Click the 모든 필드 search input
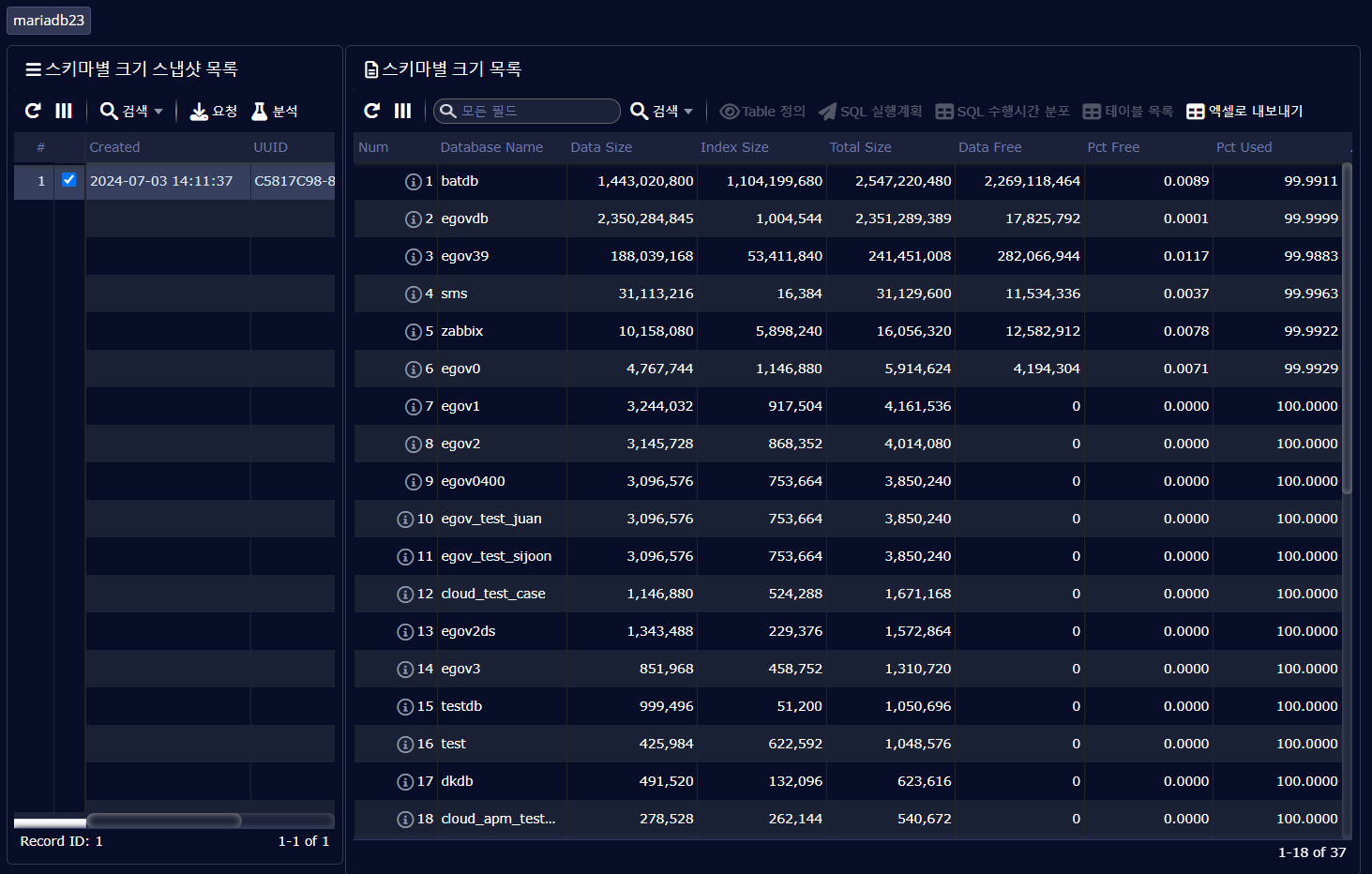Image resolution: width=1372 pixels, height=874 pixels. pyautogui.click(x=535, y=111)
